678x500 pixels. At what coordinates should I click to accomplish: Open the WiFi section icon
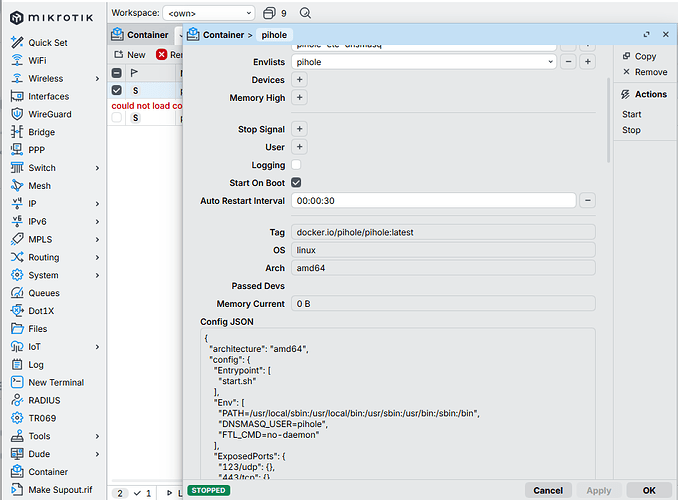(17, 60)
